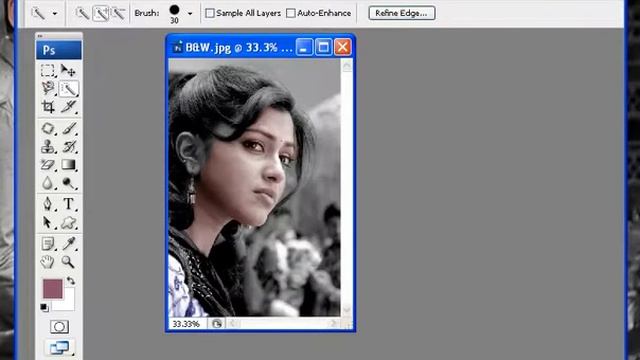This screenshot has width=640, height=360.
Task: Select the Eraser tool
Action: pyautogui.click(x=48, y=164)
